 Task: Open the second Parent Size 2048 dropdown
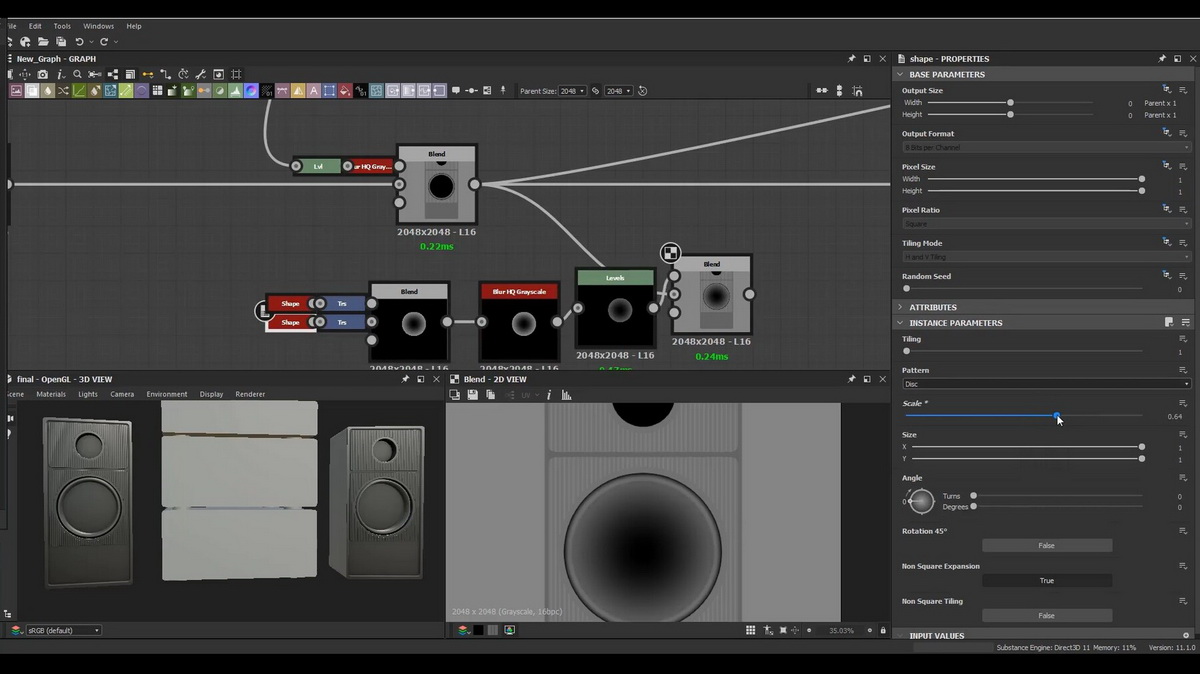tap(618, 91)
